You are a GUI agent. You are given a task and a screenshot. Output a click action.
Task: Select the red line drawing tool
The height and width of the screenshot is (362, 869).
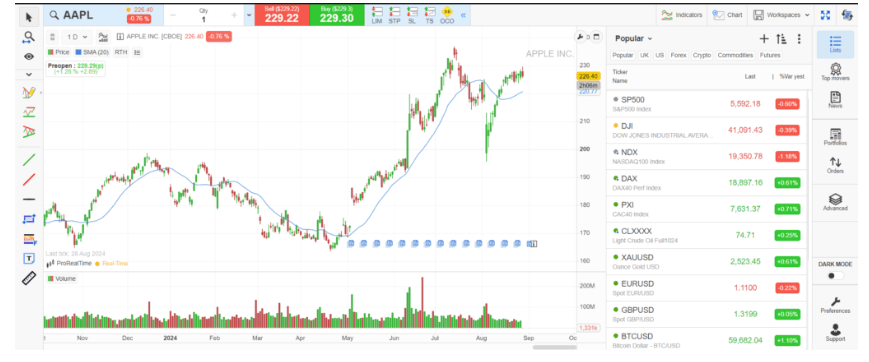click(29, 180)
